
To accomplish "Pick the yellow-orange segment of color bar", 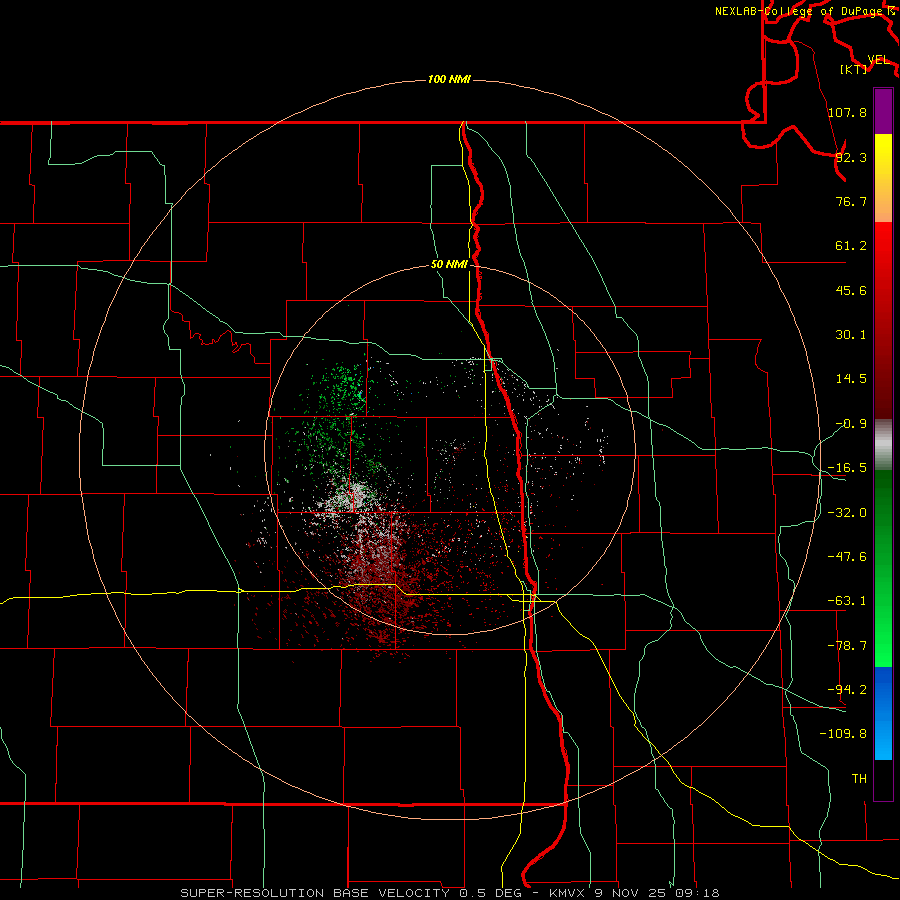I will click(883, 178).
